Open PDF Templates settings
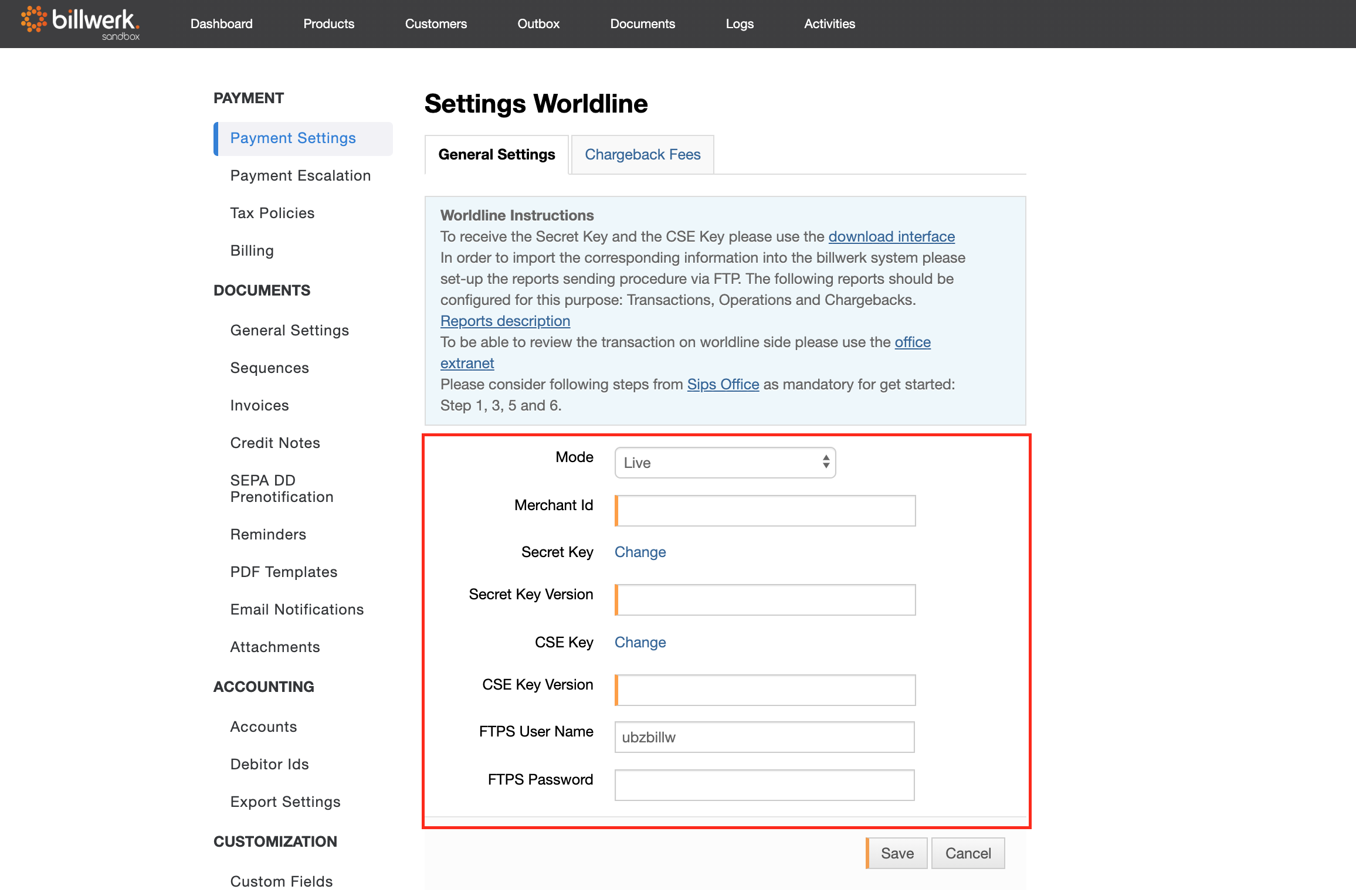Screen dimensions: 1356x896 click(283, 572)
